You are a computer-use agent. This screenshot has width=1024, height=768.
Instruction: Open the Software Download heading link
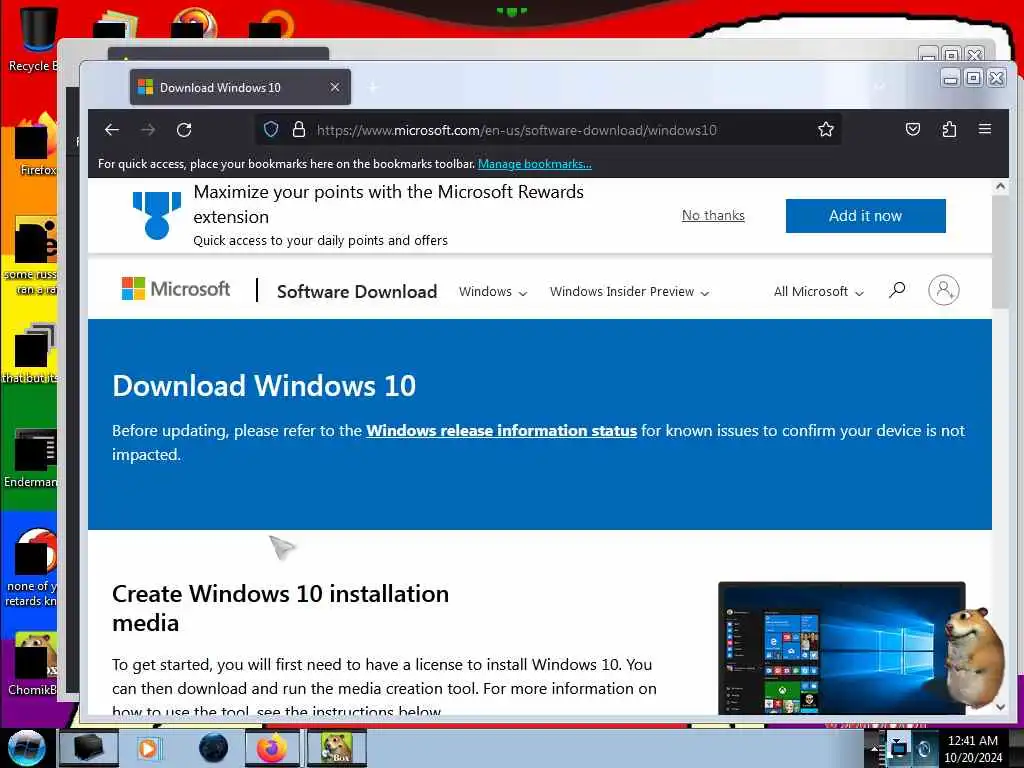pyautogui.click(x=357, y=291)
